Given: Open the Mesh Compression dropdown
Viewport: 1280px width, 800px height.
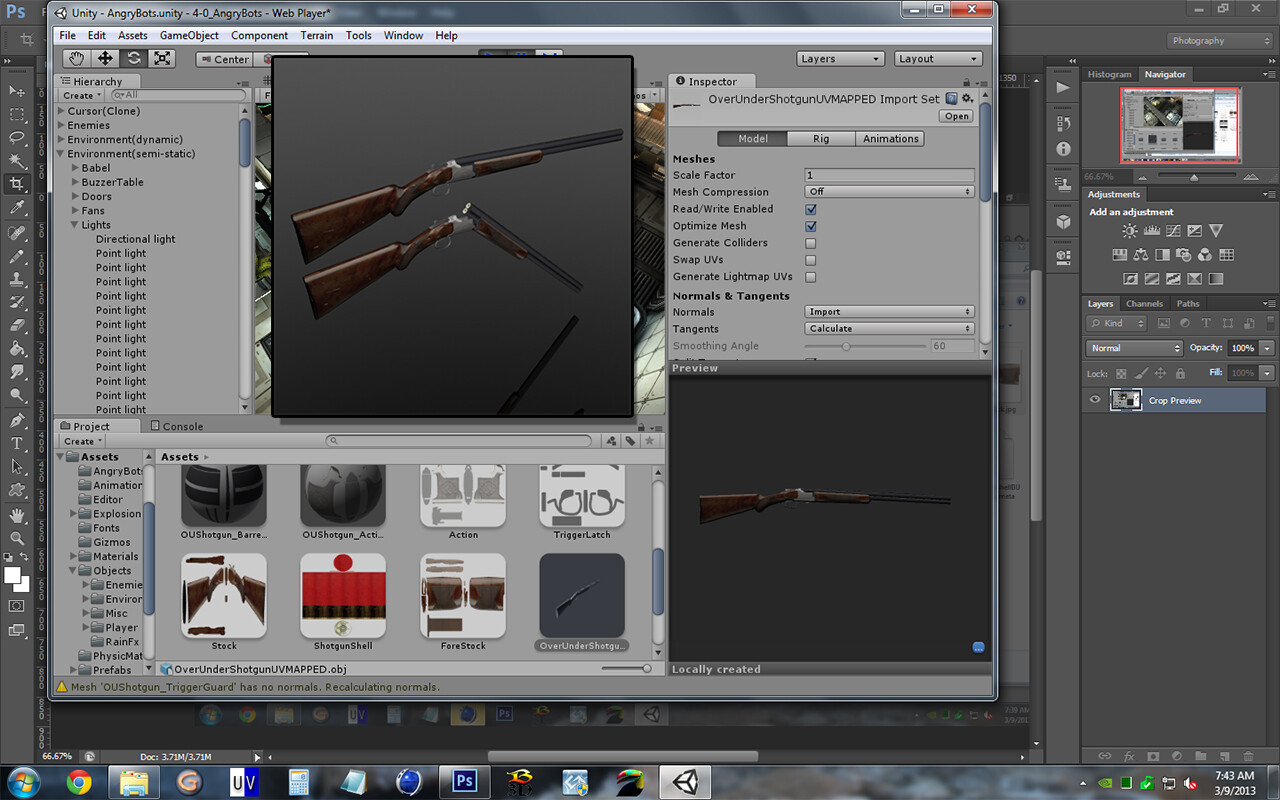Looking at the screenshot, I should pyautogui.click(x=888, y=191).
